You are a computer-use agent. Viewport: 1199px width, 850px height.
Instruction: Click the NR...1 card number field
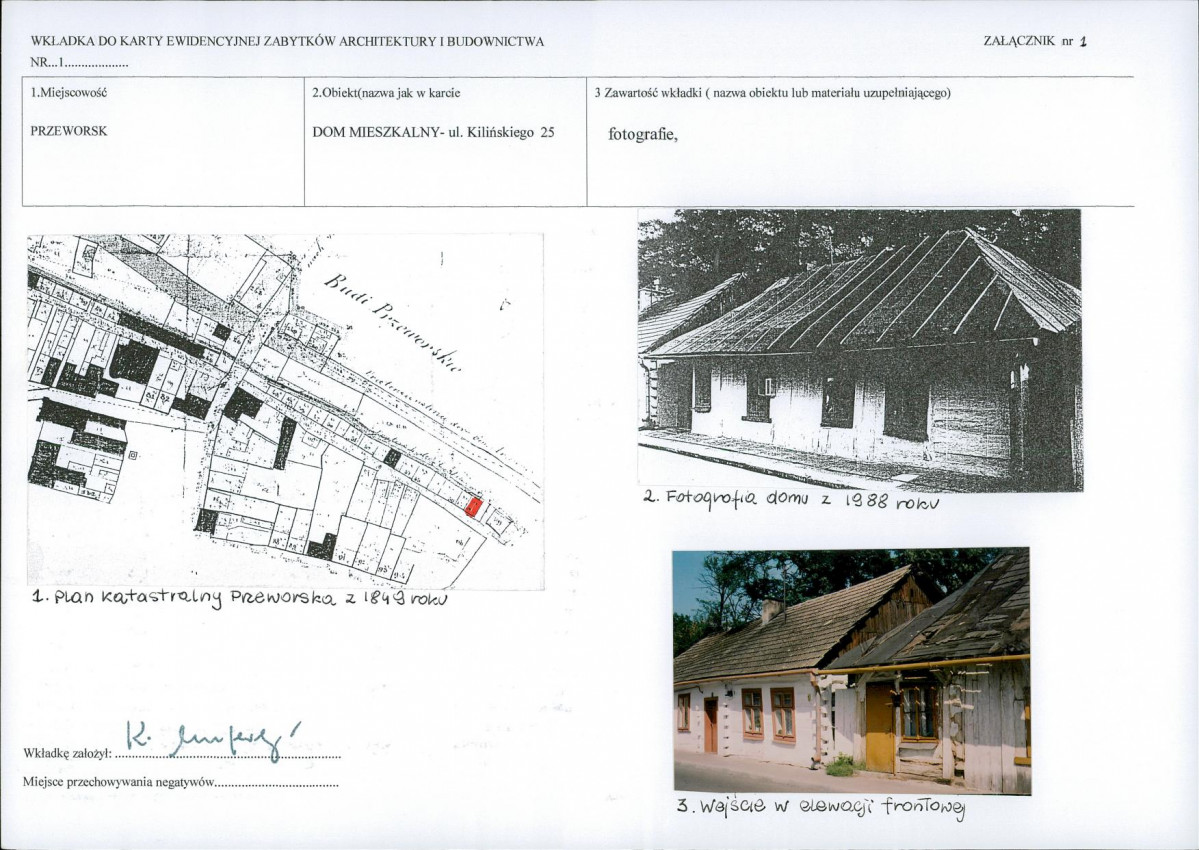pos(79,63)
